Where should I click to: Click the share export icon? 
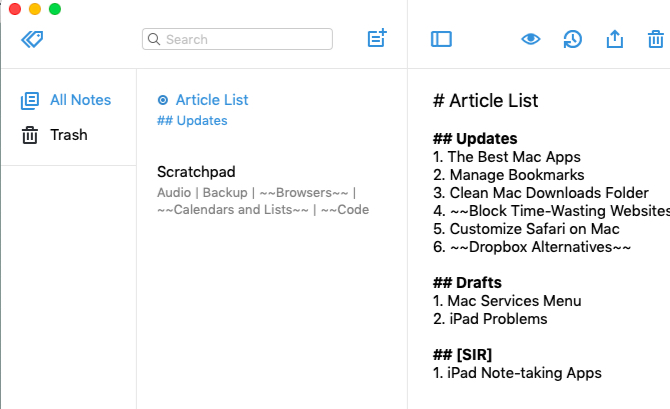(614, 39)
